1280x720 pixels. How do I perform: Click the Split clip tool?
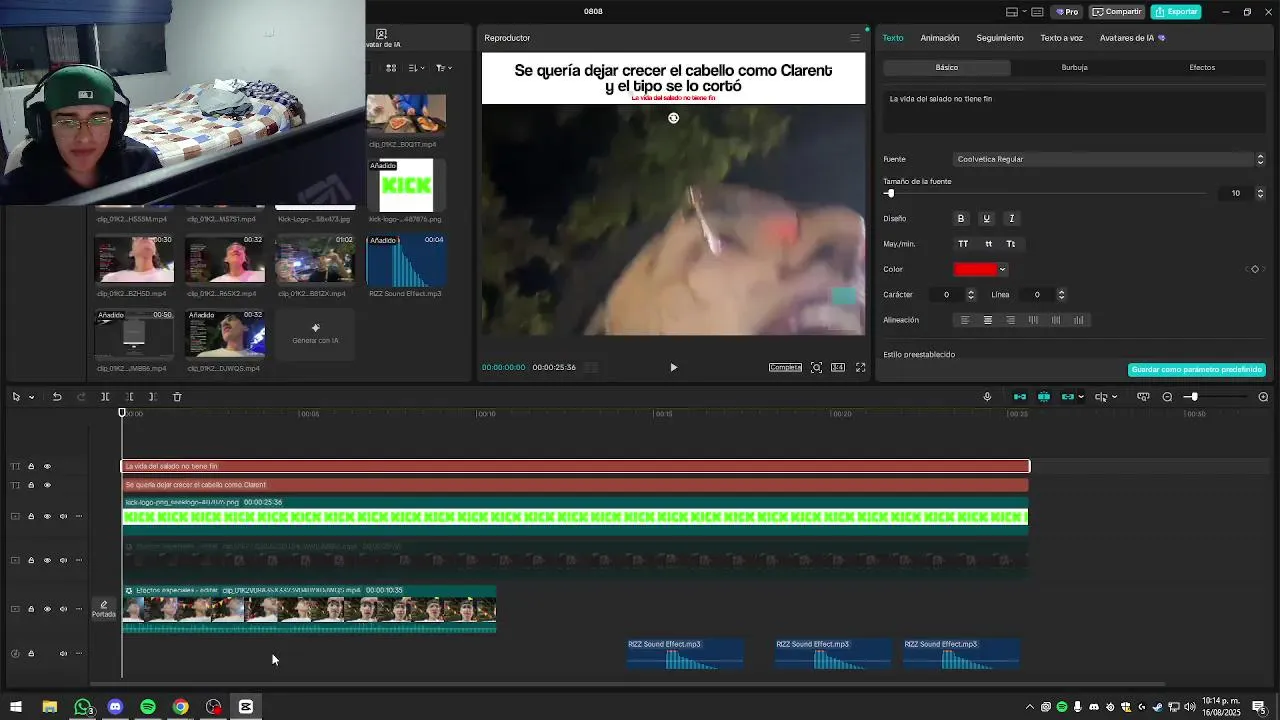(x=105, y=397)
